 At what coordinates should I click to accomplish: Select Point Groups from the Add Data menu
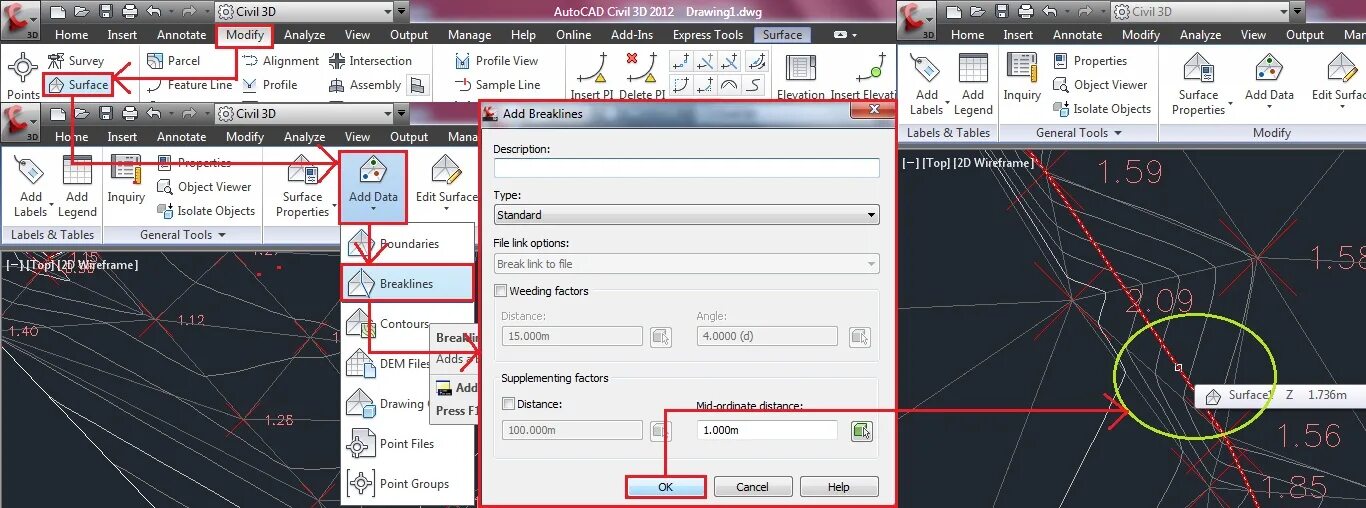coord(407,484)
